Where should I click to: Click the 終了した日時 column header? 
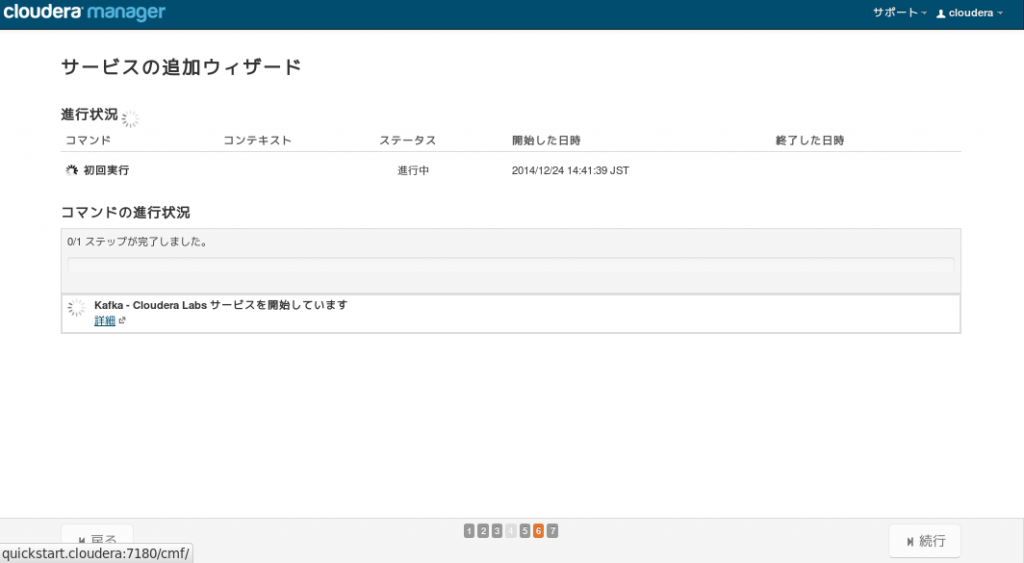coord(810,140)
